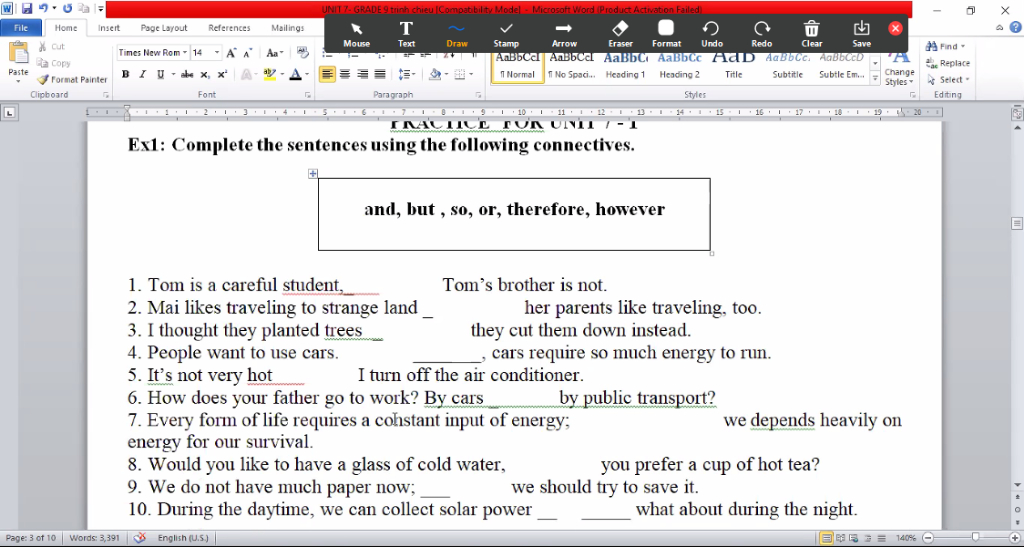Click Undo in the Quick Access Toolbar
Image resolution: width=1024 pixels, height=547 pixels.
43,8
